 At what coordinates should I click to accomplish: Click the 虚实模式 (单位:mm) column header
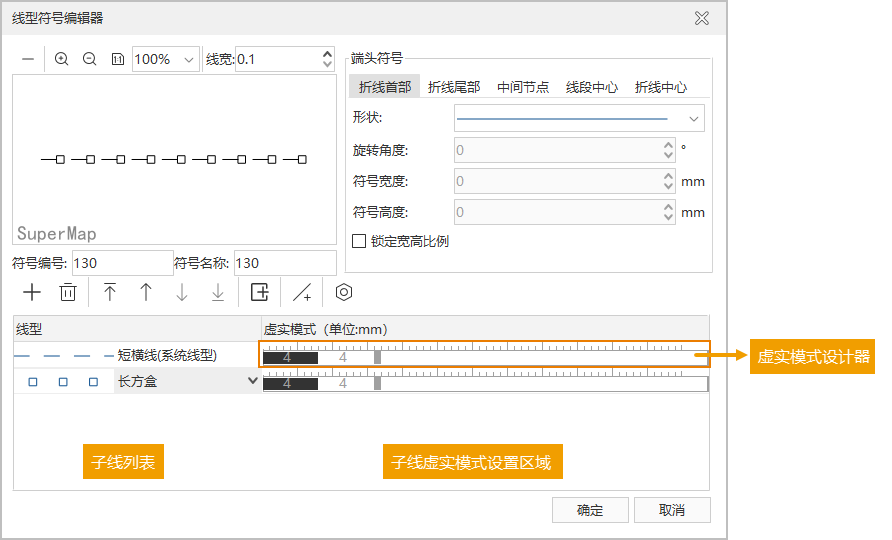485,329
